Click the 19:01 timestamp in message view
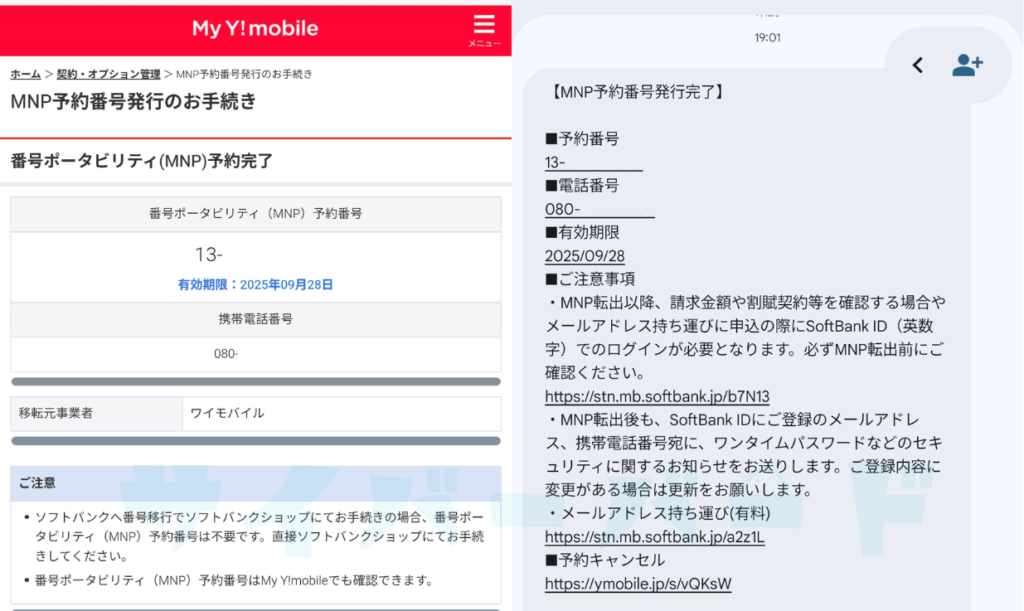The width and height of the screenshot is (1024, 611). (x=767, y=38)
